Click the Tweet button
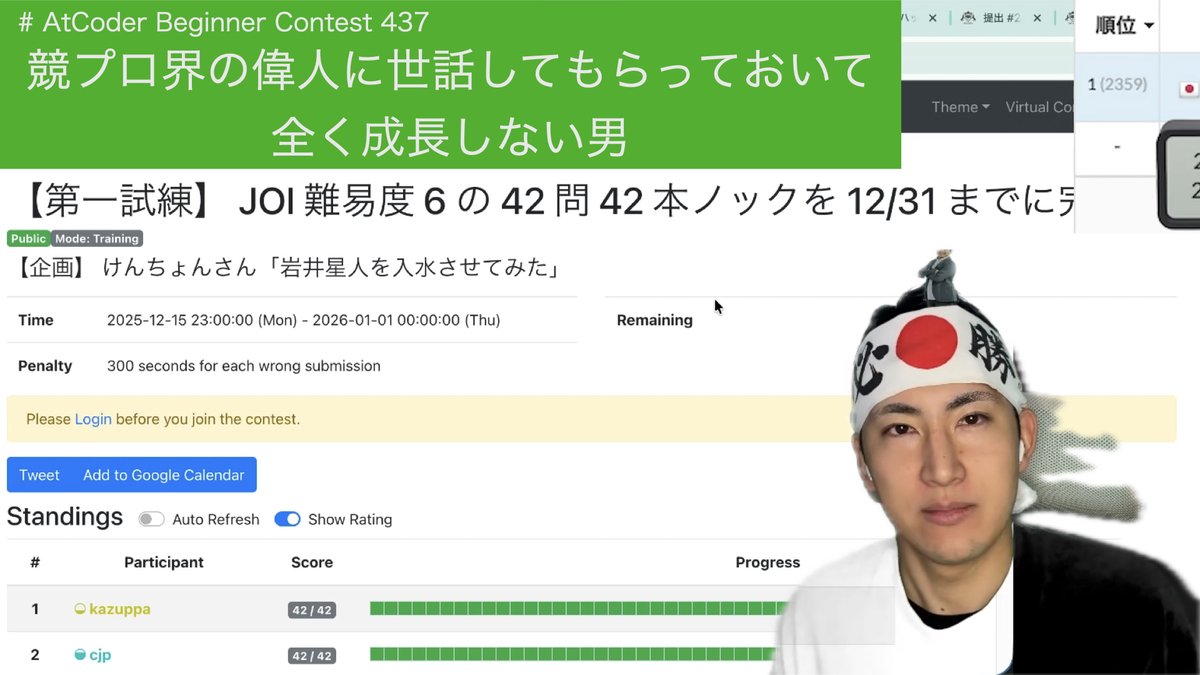The image size is (1200, 675). [39, 475]
